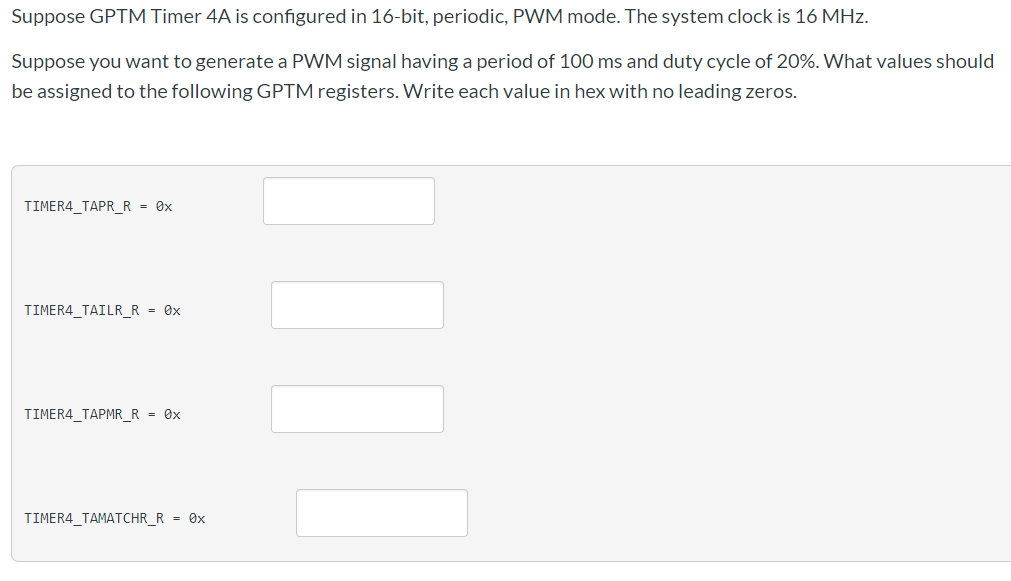Click the 0x prefix beside TIMER4_TAPR_R
Screen dimensions: 1011x581
165,206
